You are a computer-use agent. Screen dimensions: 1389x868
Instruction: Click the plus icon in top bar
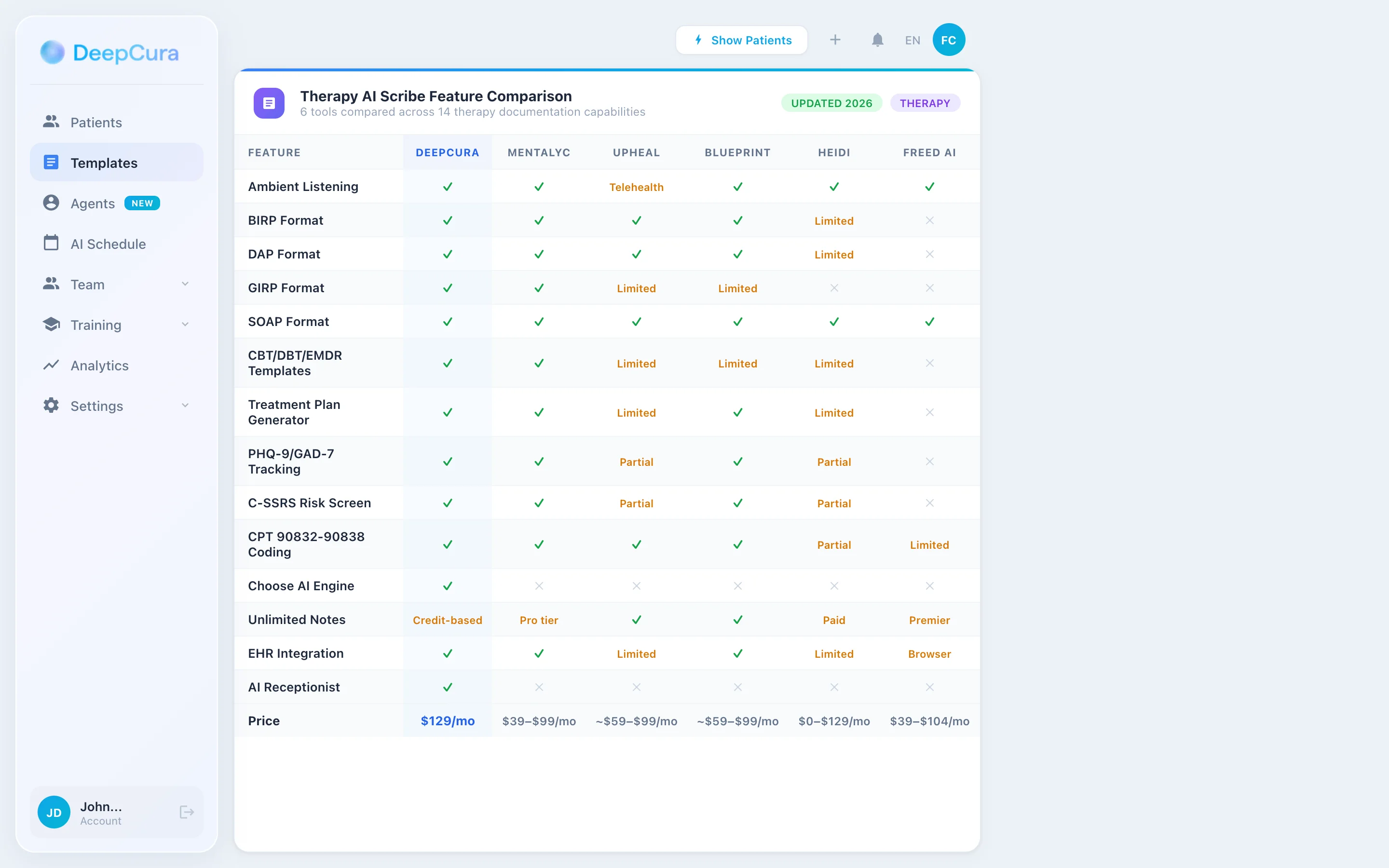click(835, 40)
